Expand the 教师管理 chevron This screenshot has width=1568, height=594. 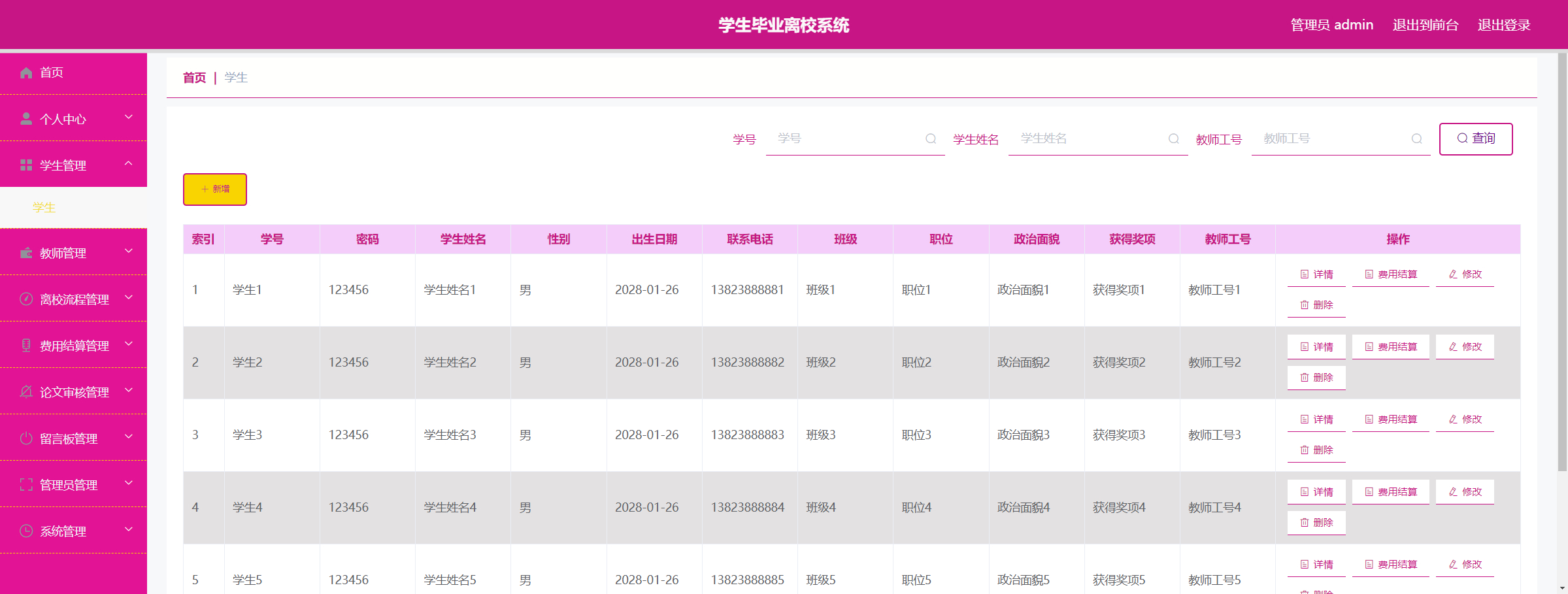[x=129, y=251]
